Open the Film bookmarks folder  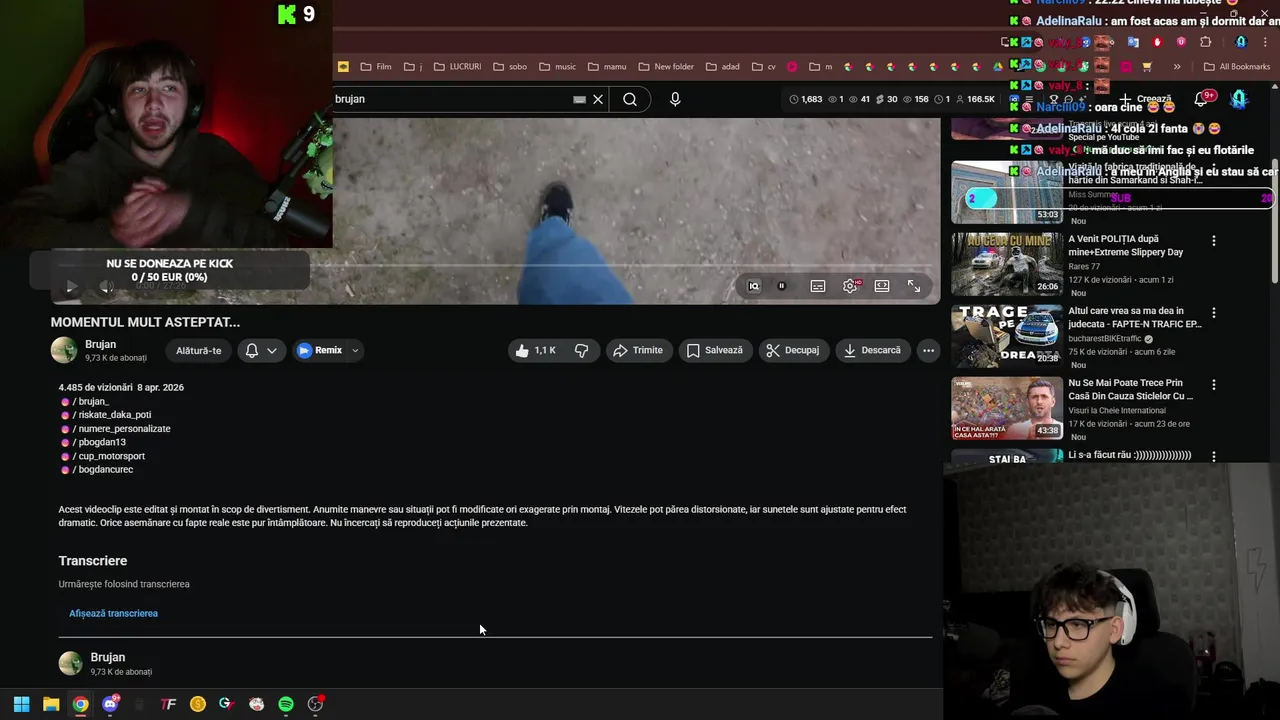tap(375, 67)
